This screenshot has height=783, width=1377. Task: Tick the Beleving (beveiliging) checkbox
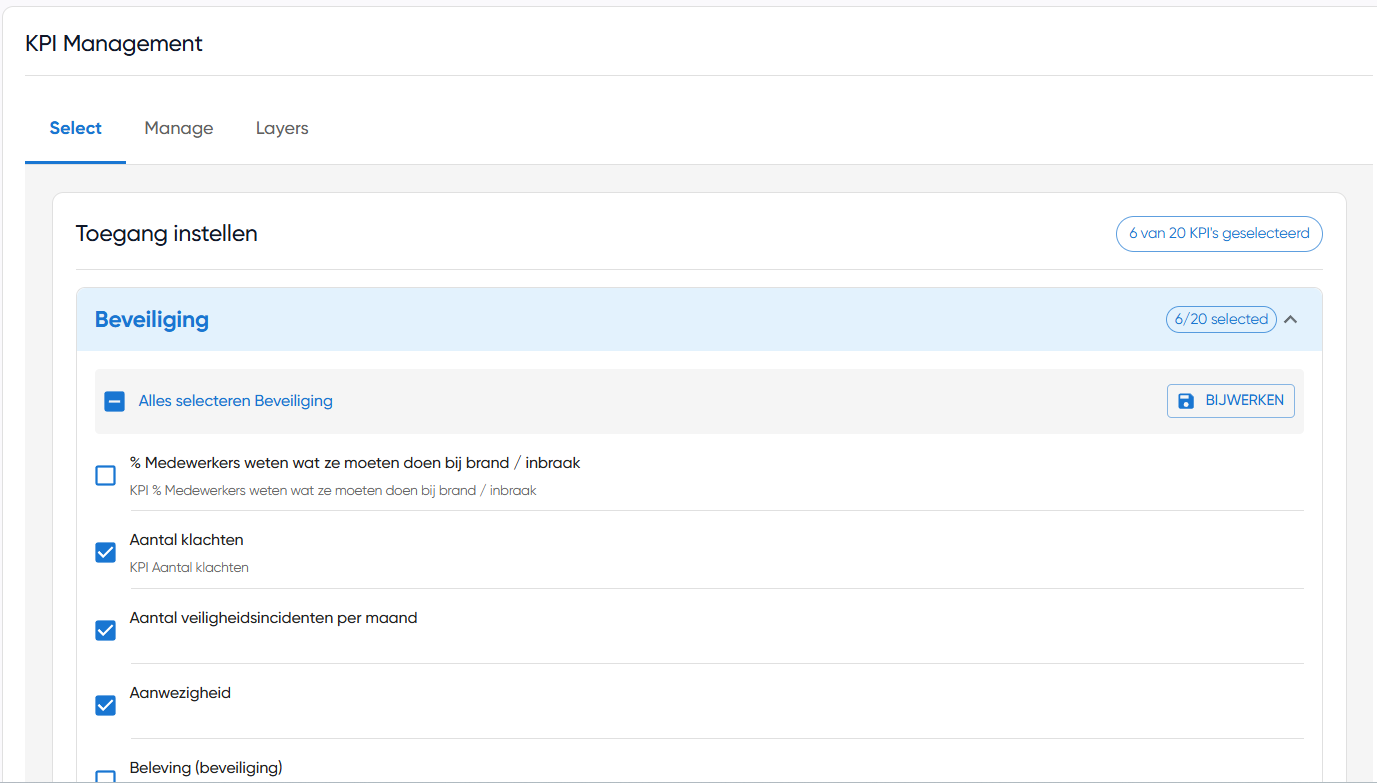106,776
